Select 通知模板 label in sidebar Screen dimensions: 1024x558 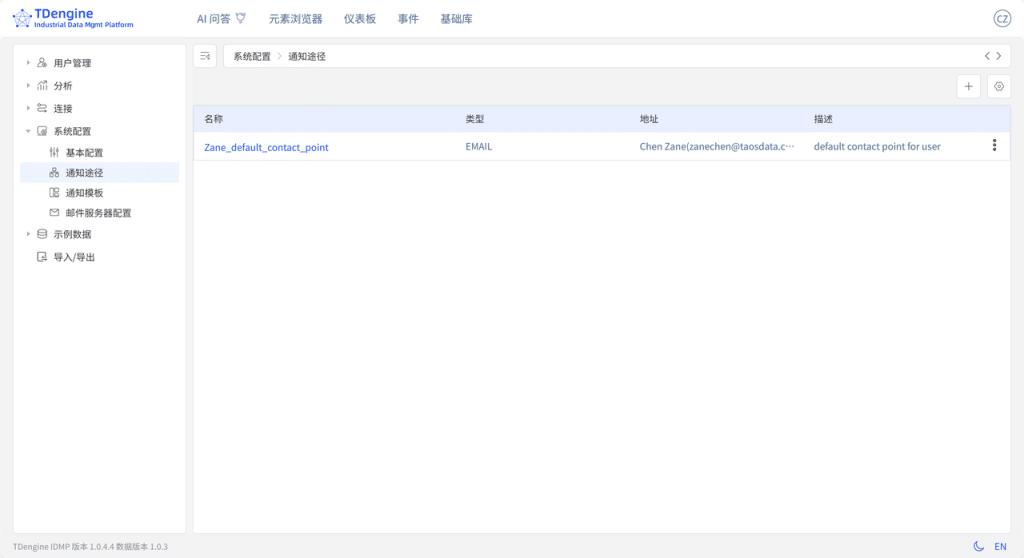click(x=84, y=193)
